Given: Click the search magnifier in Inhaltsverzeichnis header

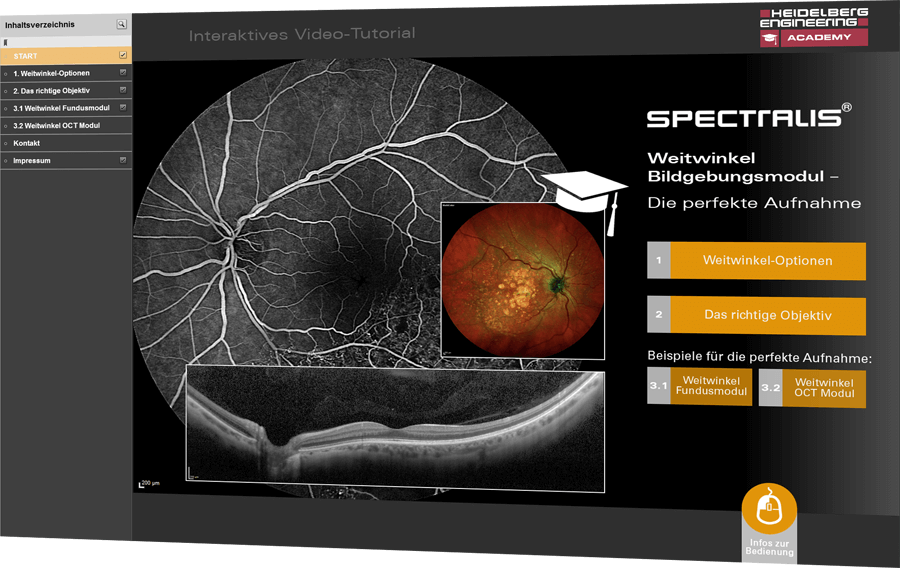Looking at the screenshot, I should [x=121, y=23].
